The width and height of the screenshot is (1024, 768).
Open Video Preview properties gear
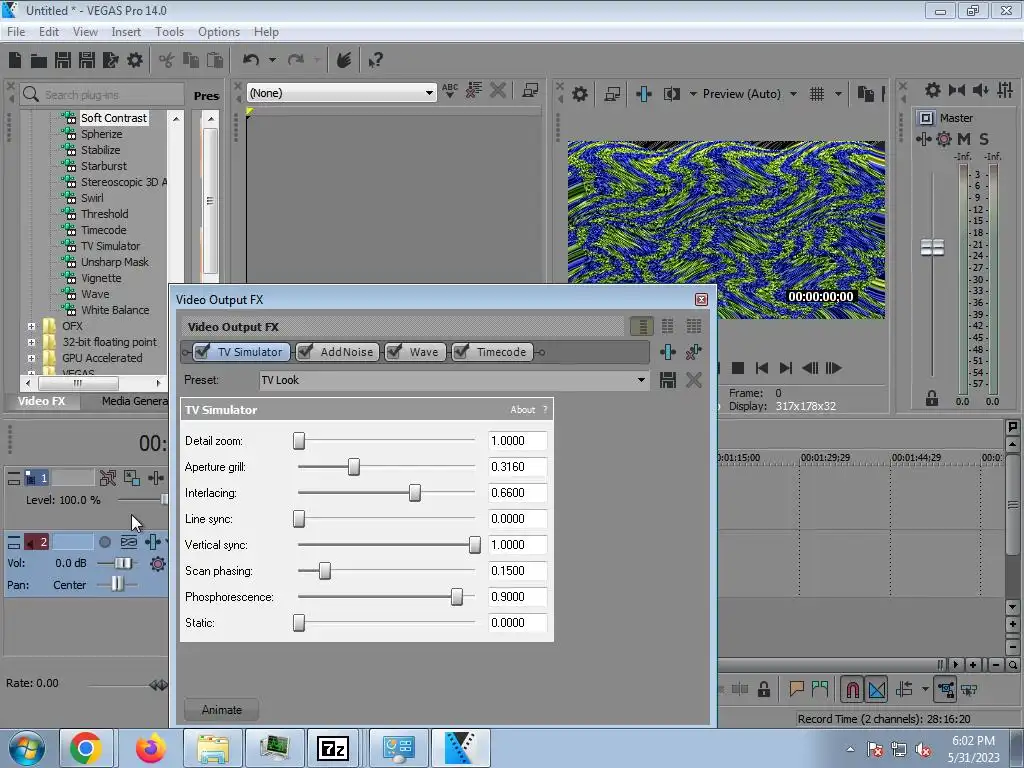[x=579, y=94]
